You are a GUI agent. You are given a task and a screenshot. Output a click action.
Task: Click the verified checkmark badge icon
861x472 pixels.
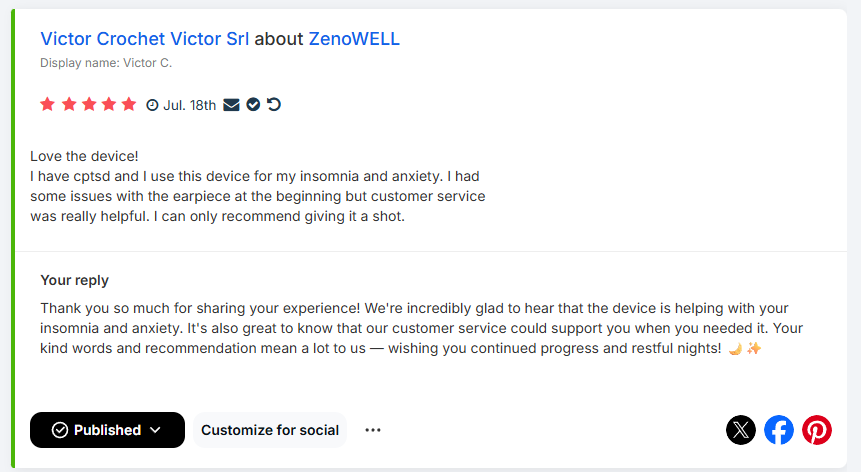(253, 104)
